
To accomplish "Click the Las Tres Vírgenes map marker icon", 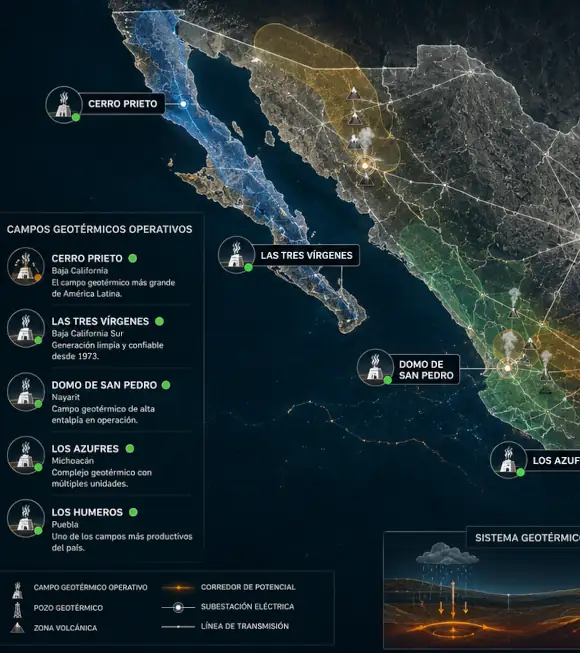I will [x=236, y=255].
